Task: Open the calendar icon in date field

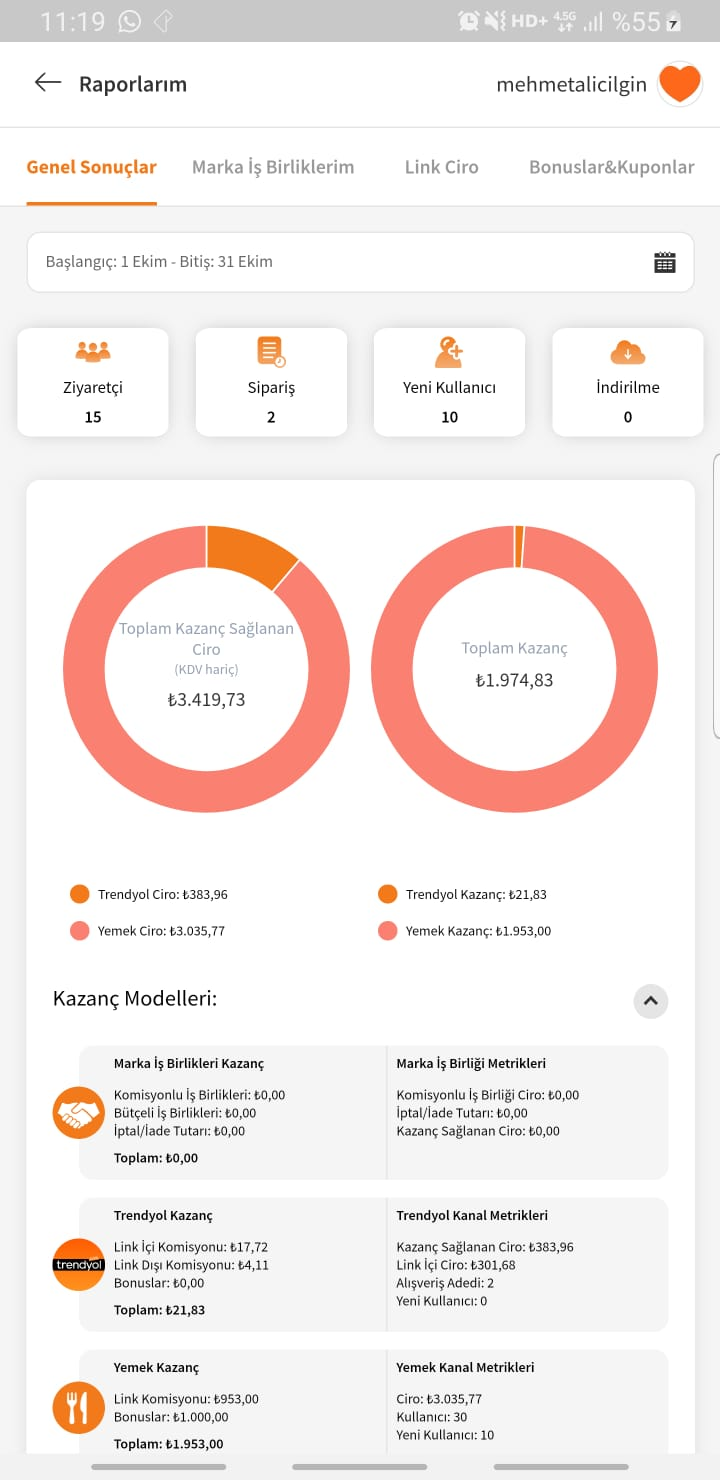Action: tap(665, 262)
